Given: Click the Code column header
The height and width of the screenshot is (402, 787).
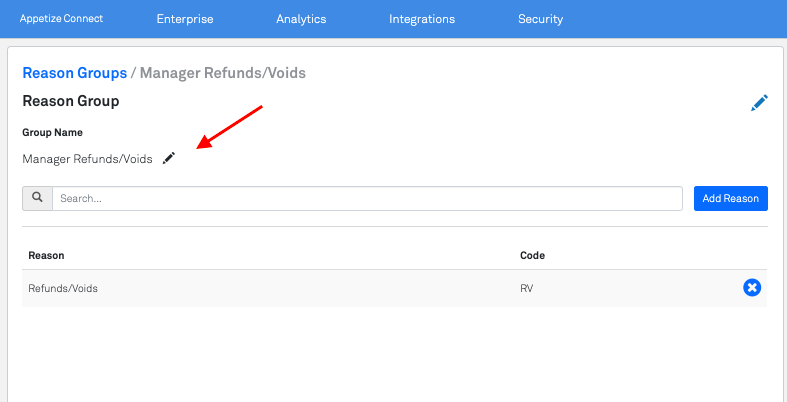Looking at the screenshot, I should click(x=532, y=256).
